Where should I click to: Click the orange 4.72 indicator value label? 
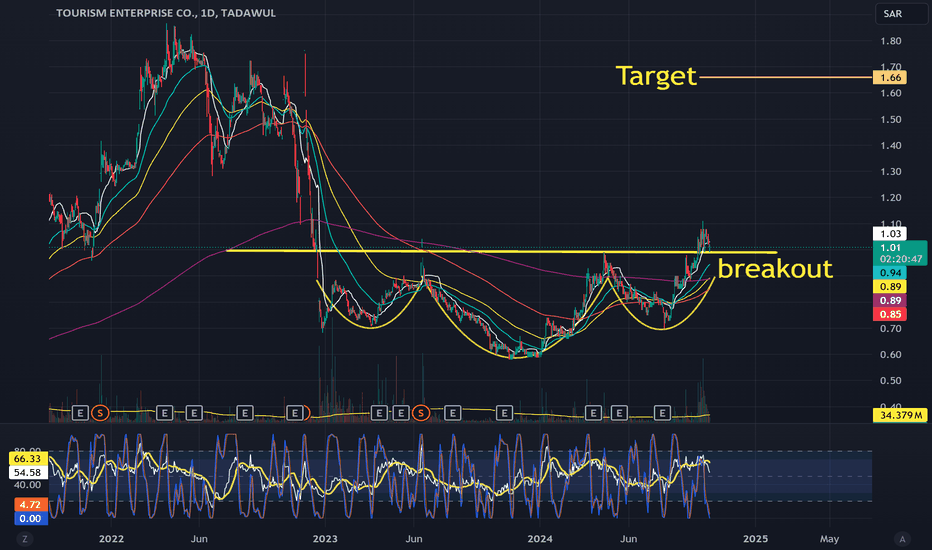[30, 505]
